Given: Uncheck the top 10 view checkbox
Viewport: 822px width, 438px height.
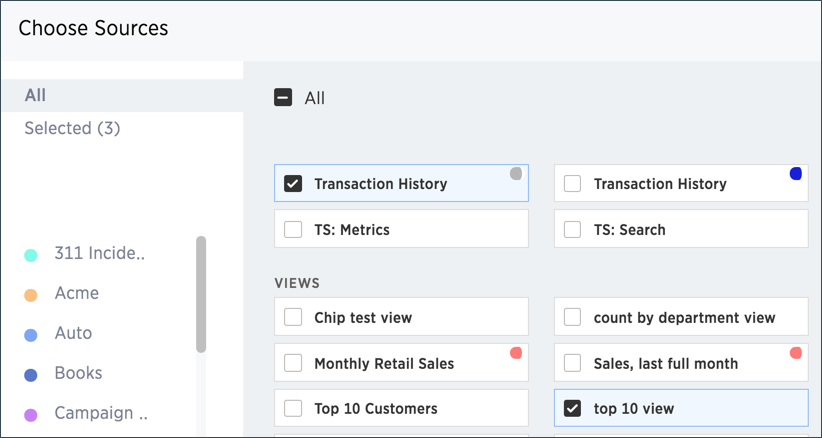Looking at the screenshot, I should click(x=573, y=408).
